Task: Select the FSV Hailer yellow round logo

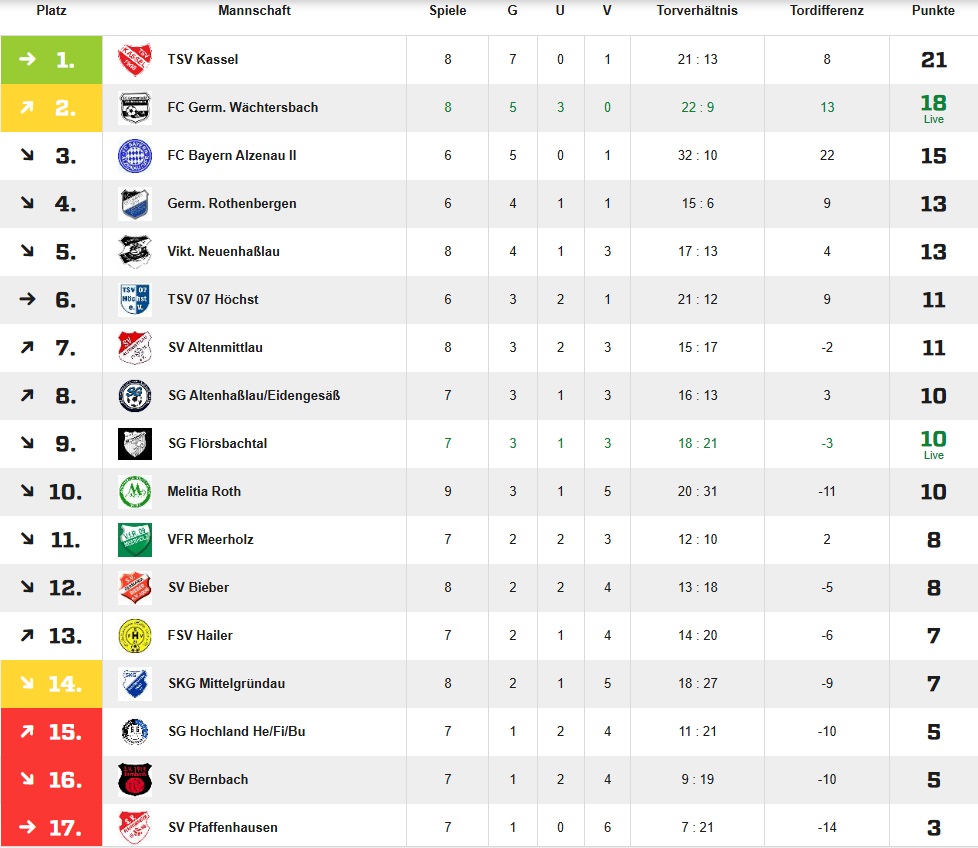Action: click(135, 636)
